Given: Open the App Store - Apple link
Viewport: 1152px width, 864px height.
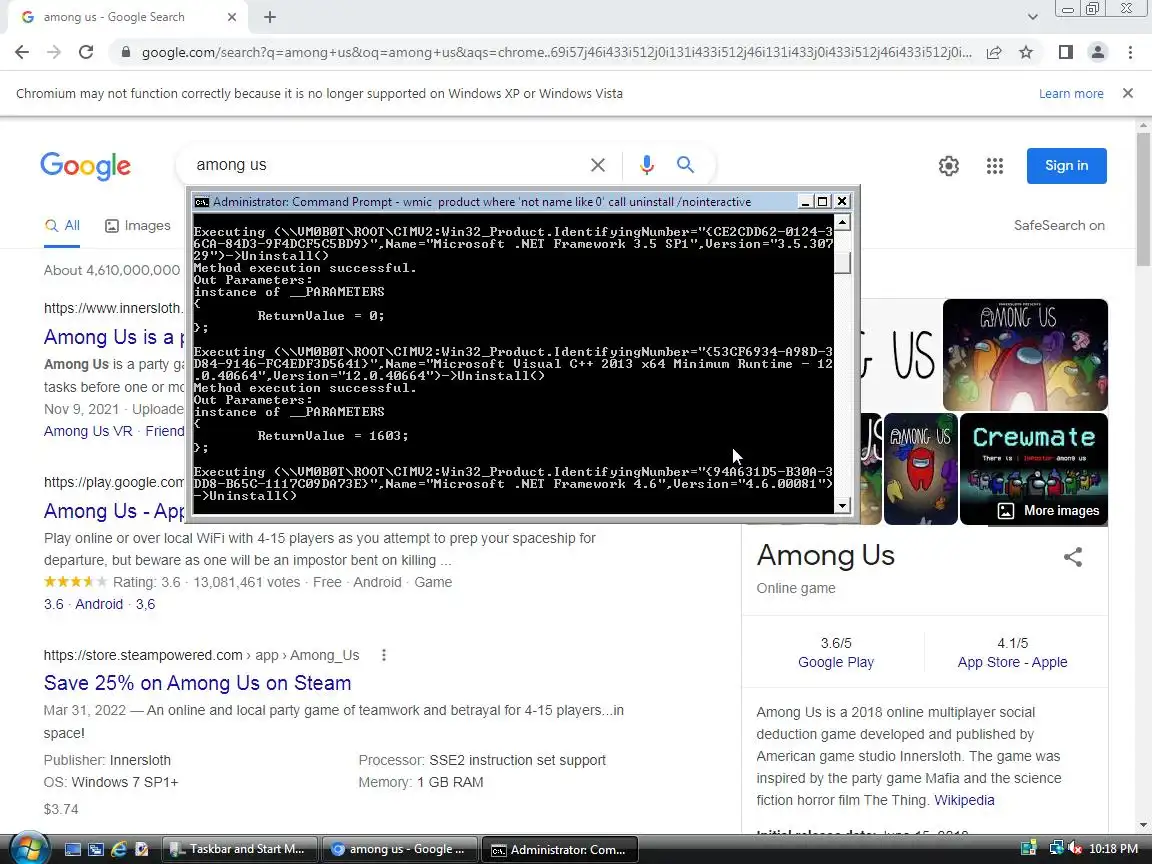Looking at the screenshot, I should coord(1012,662).
